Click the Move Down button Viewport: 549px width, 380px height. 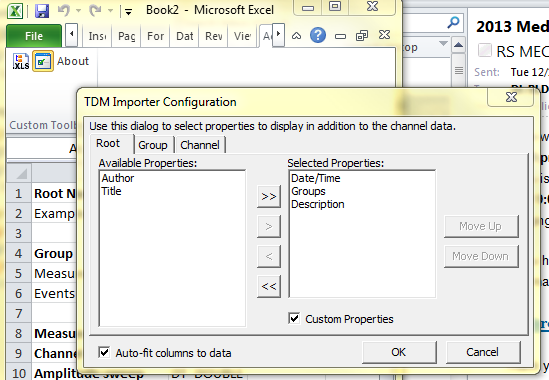pos(481,256)
